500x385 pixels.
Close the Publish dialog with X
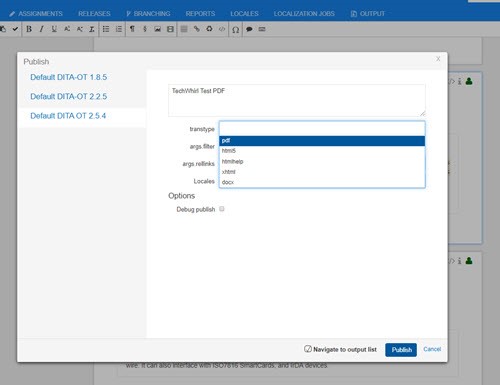point(438,59)
